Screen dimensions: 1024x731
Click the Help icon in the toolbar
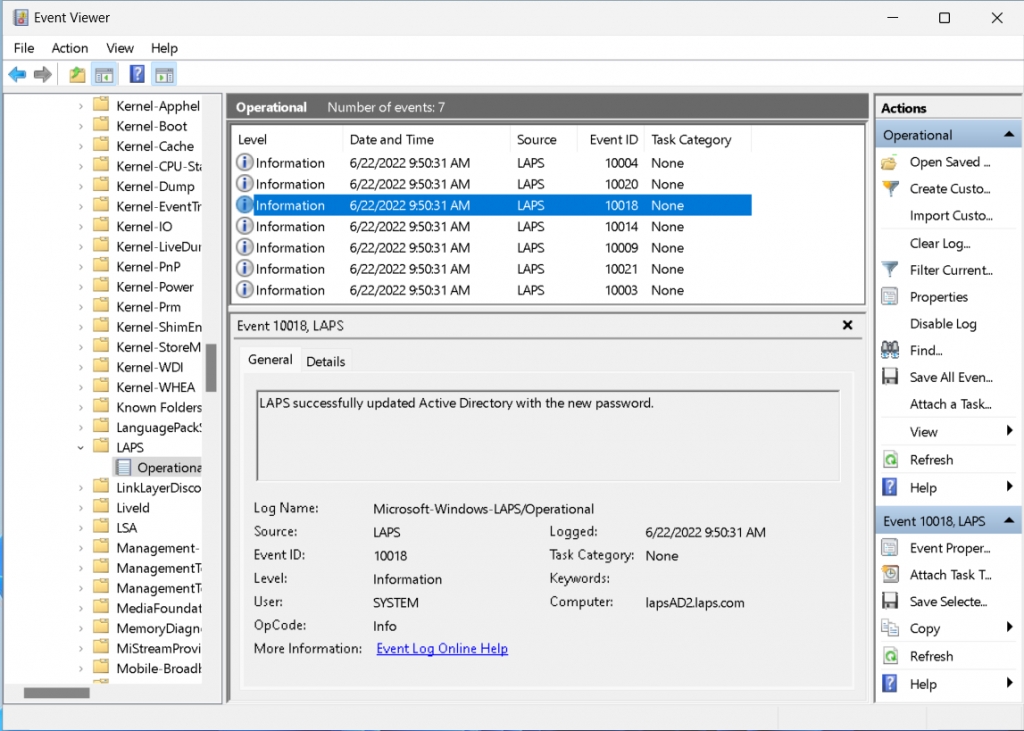(137, 74)
